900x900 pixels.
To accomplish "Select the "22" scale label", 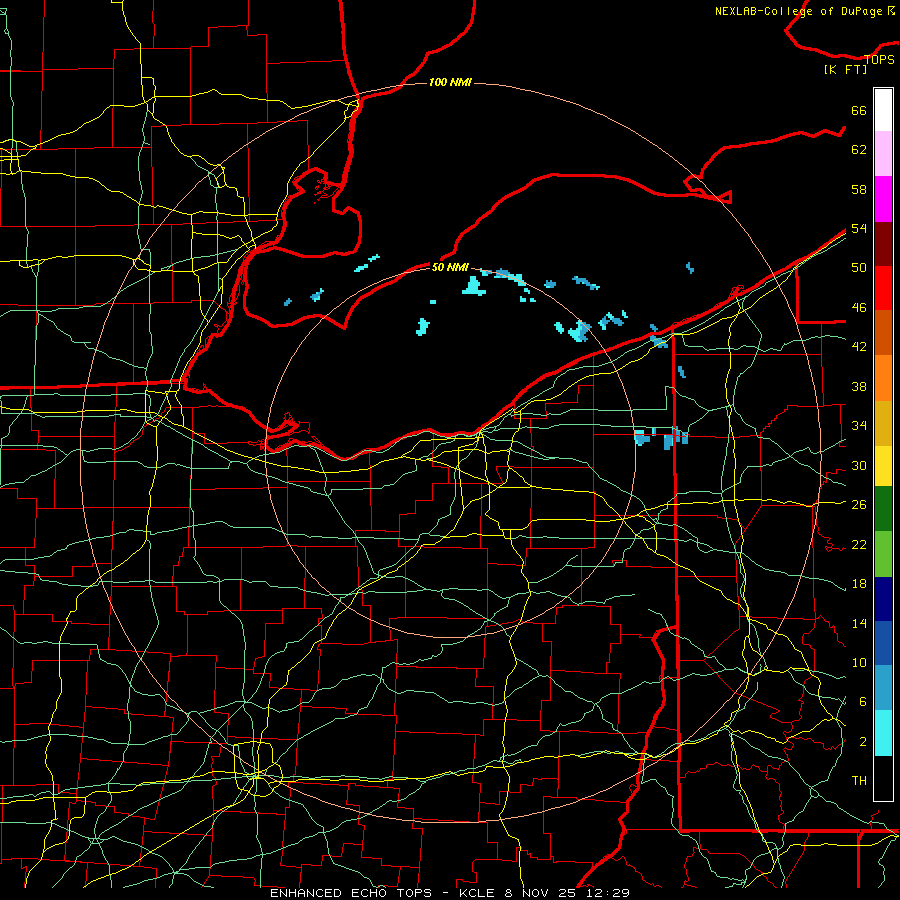I will tap(859, 545).
